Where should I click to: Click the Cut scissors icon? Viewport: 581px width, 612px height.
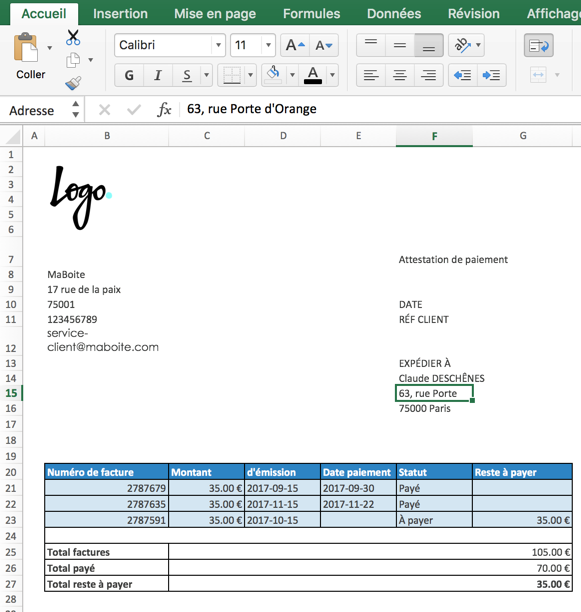tap(73, 38)
